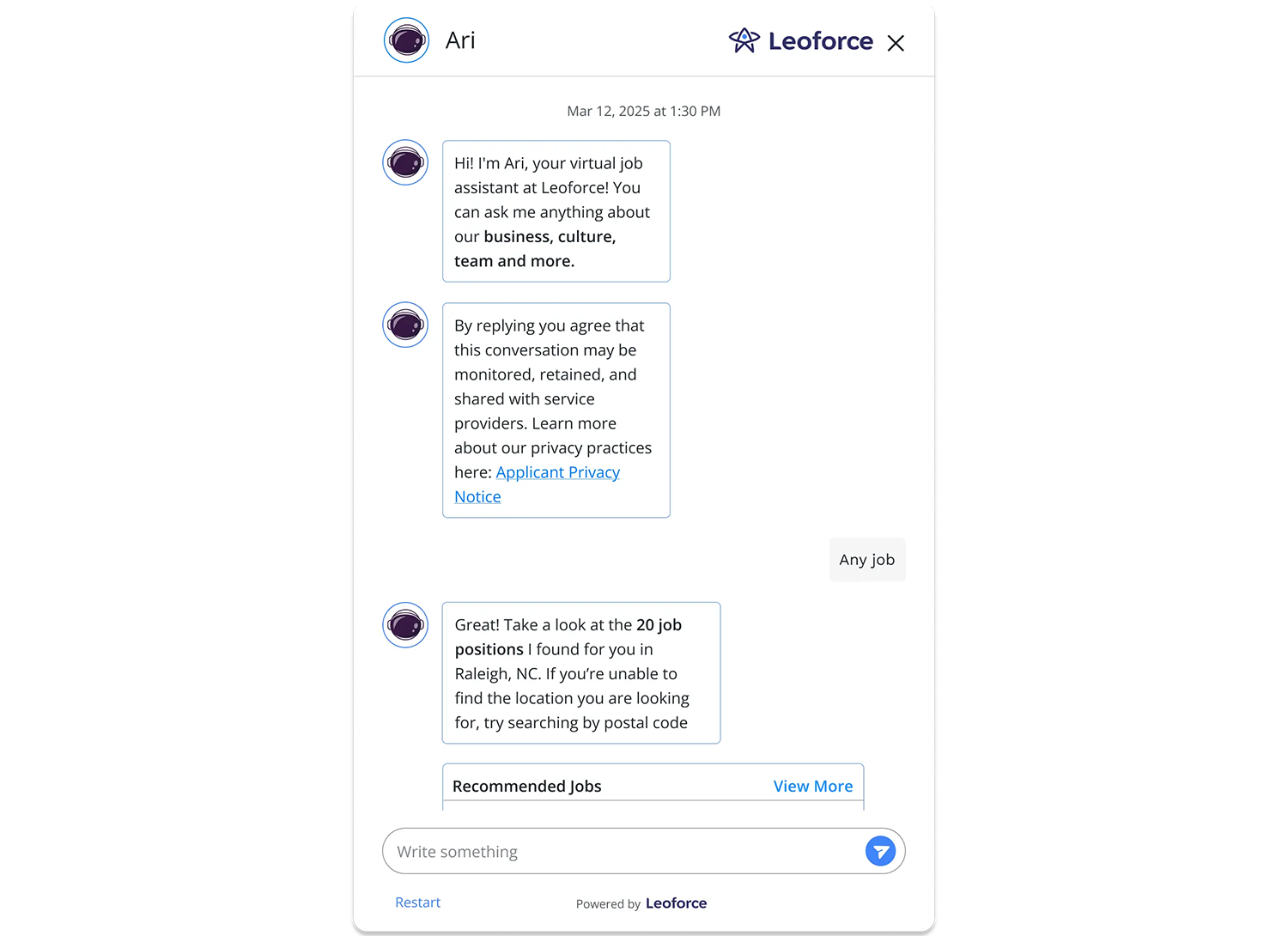1288x936 pixels.
Task: Close the Ari chat window
Action: pos(896,42)
